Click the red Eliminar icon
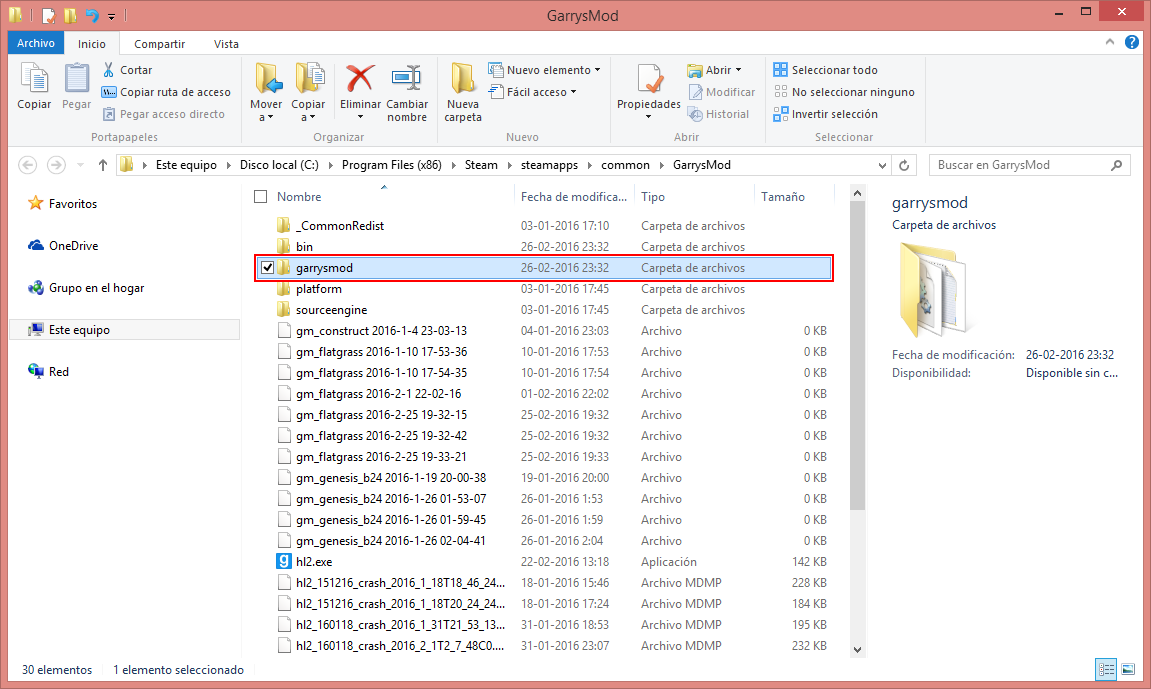The image size is (1151, 689). coord(360,79)
